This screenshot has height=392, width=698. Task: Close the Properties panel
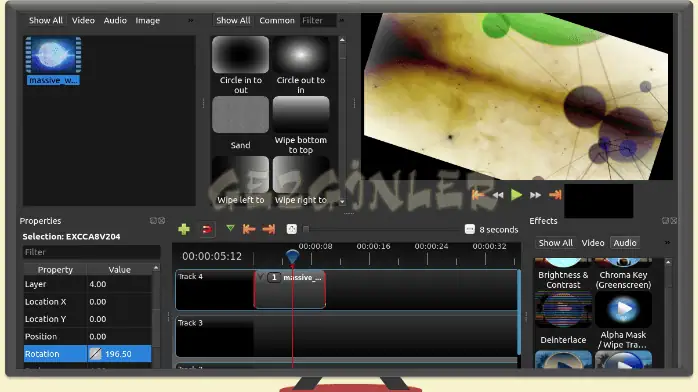pyautogui.click(x=162, y=221)
